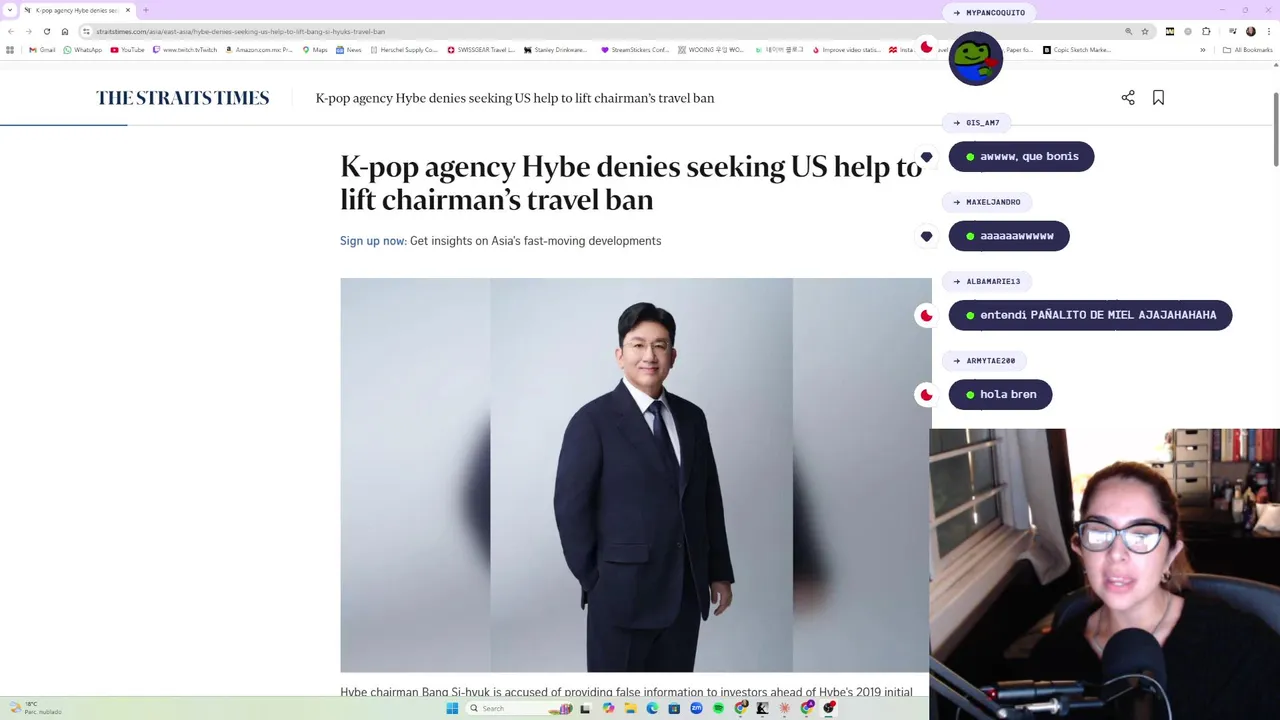1280x720 pixels.
Task: Click the Bang Si-hyuk article photo
Action: [x=636, y=475]
